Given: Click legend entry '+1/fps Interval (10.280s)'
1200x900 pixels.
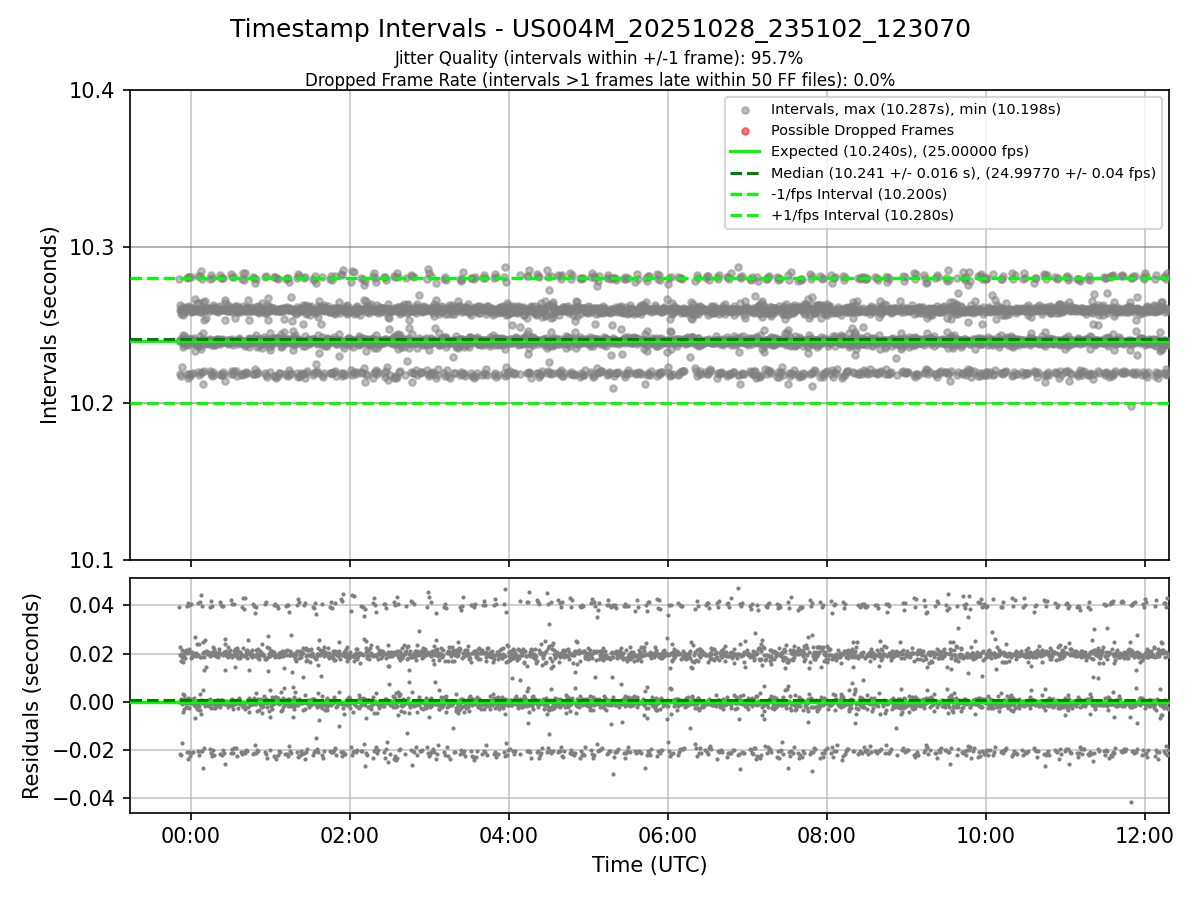Looking at the screenshot, I should tap(862, 215).
